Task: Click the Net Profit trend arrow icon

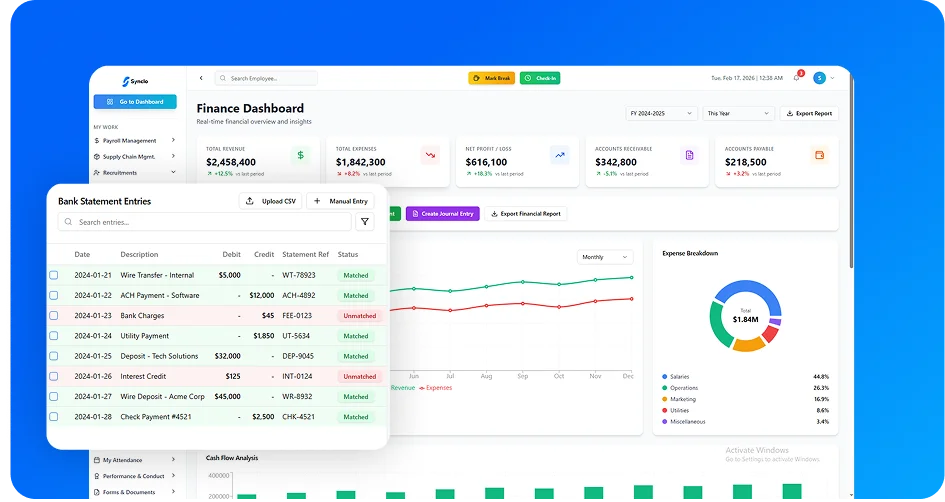Action: point(560,155)
